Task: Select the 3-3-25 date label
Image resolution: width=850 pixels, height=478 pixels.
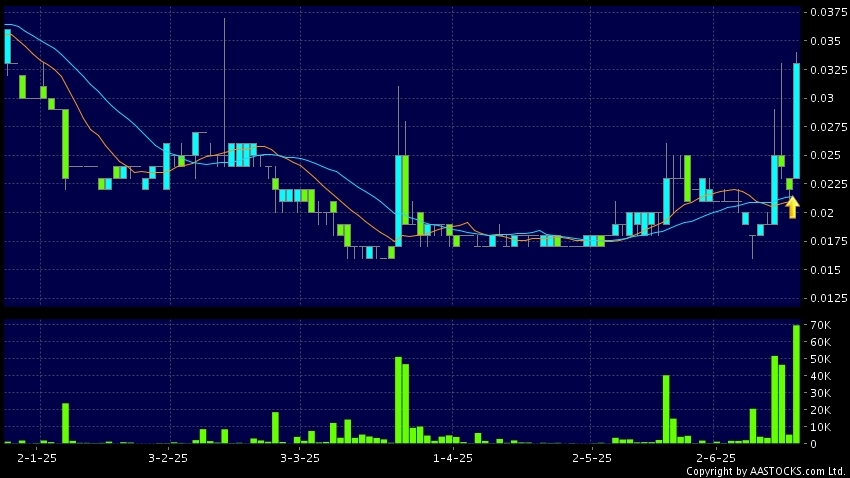Action: coord(300,458)
